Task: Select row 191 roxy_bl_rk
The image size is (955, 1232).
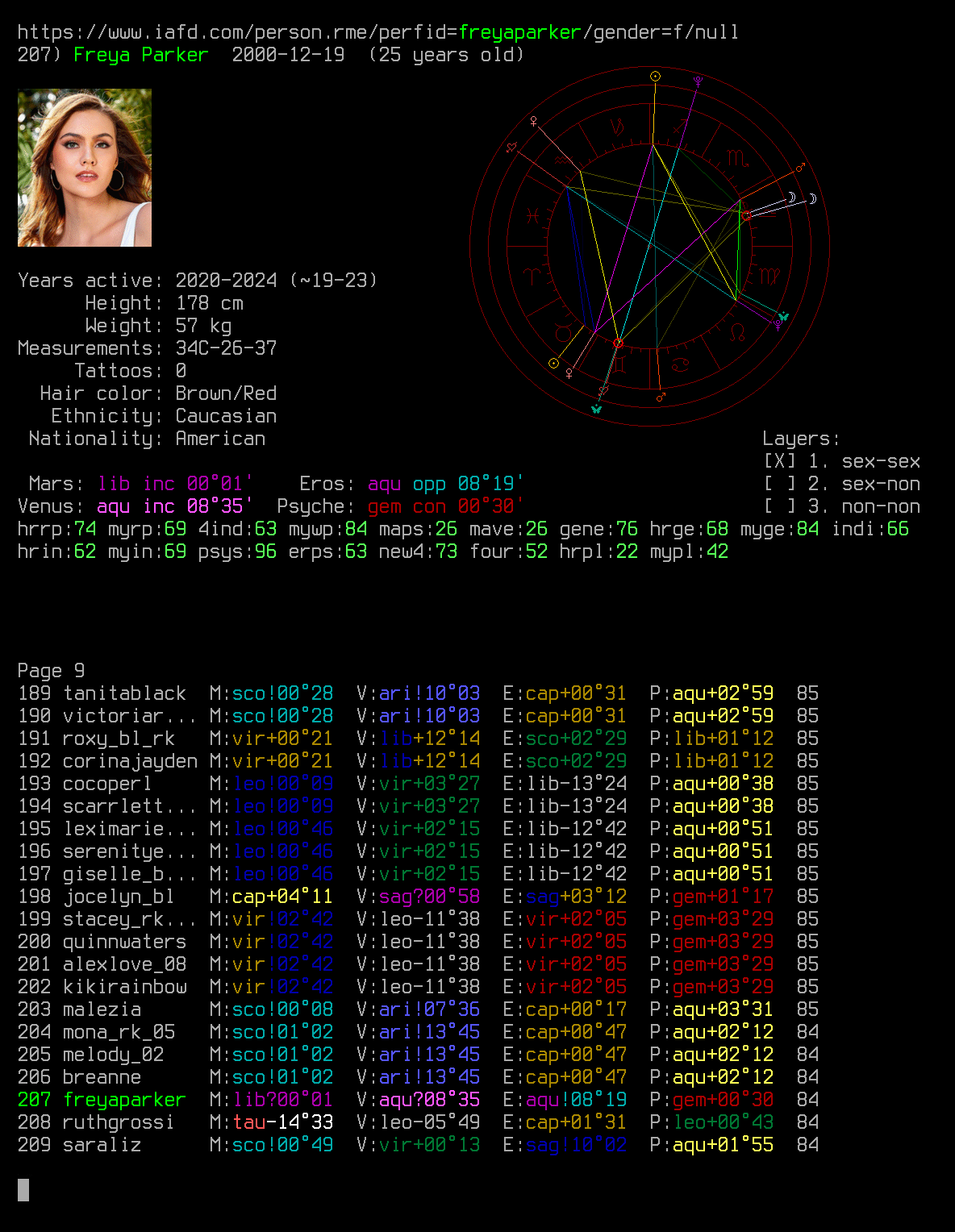Action: tap(418, 739)
